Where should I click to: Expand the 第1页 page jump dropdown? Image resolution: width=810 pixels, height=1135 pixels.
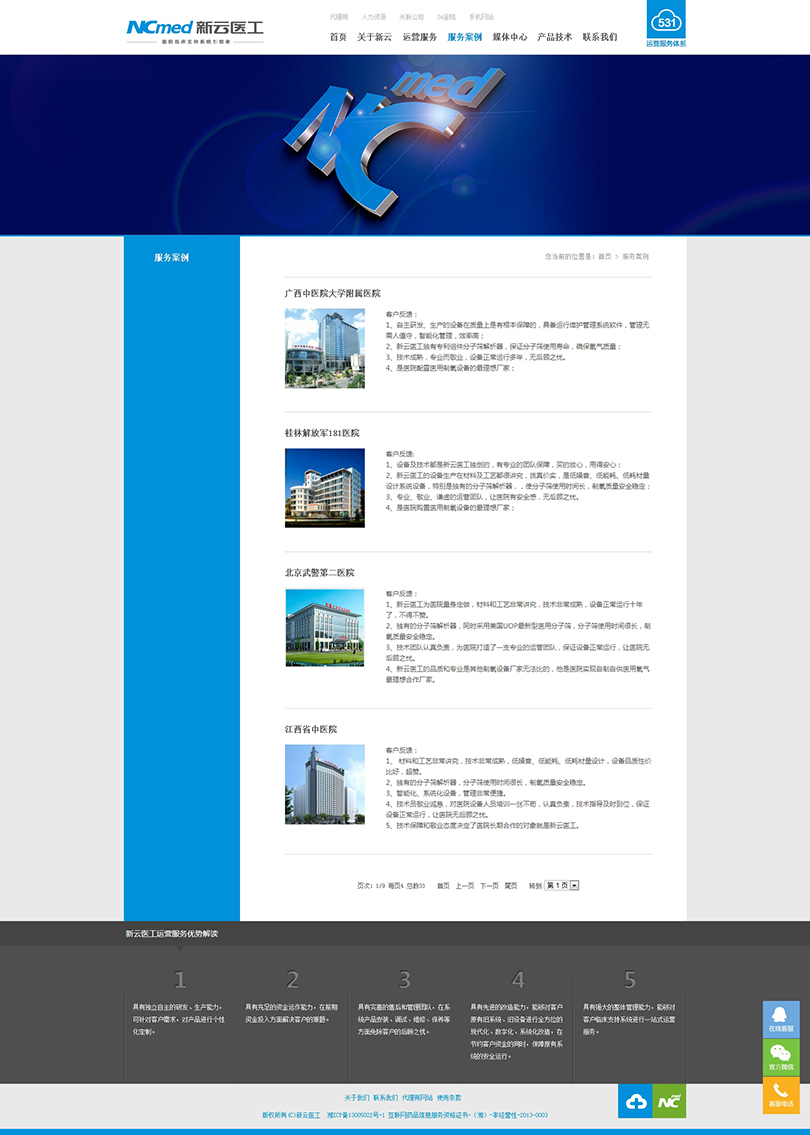(x=574, y=885)
